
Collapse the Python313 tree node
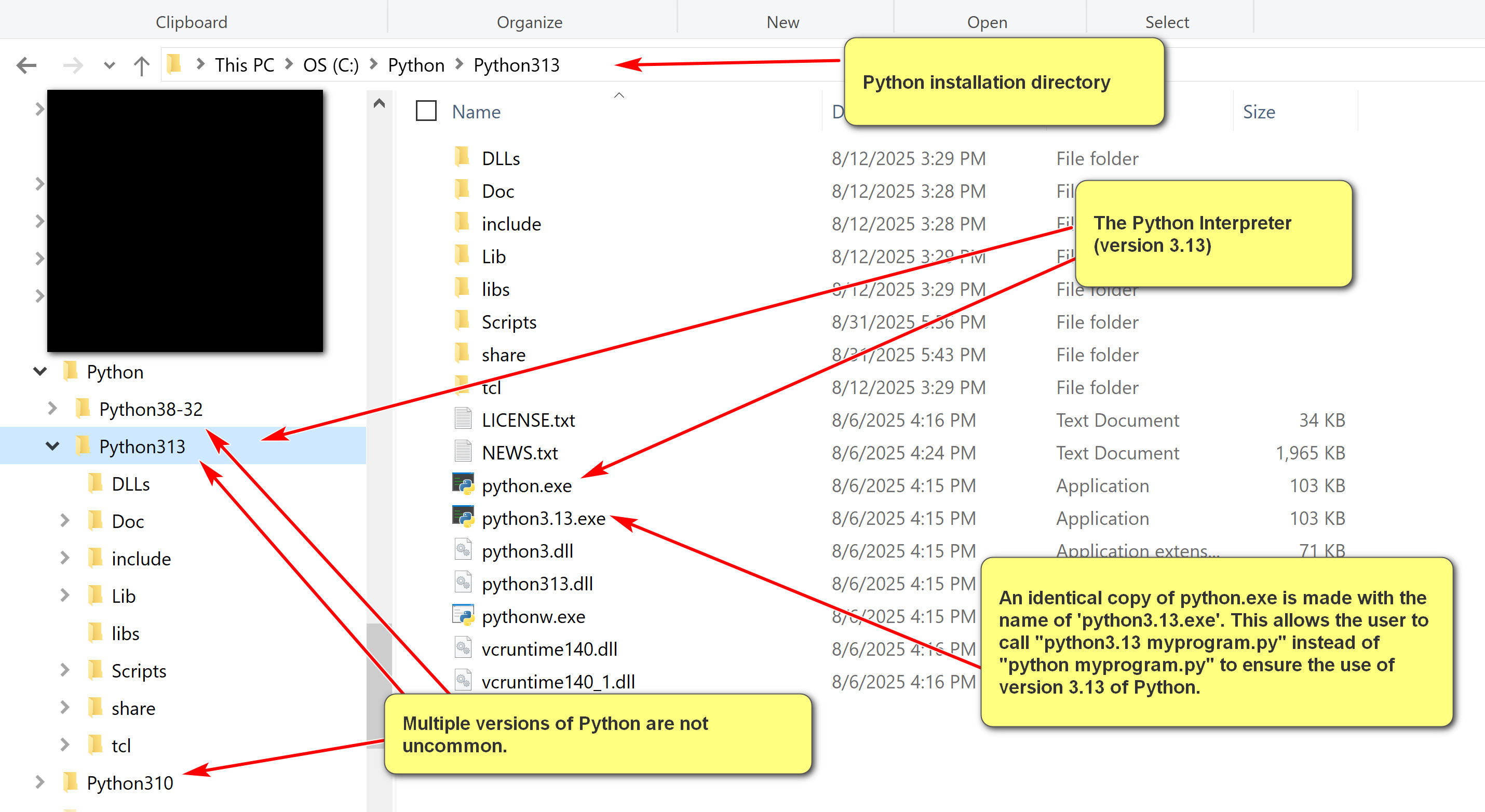pyautogui.click(x=52, y=446)
